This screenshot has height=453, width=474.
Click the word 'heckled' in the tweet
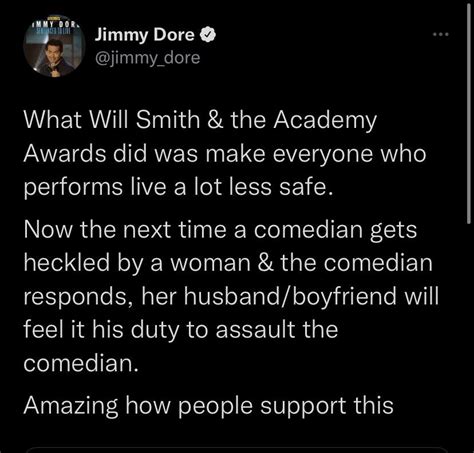tap(67, 263)
